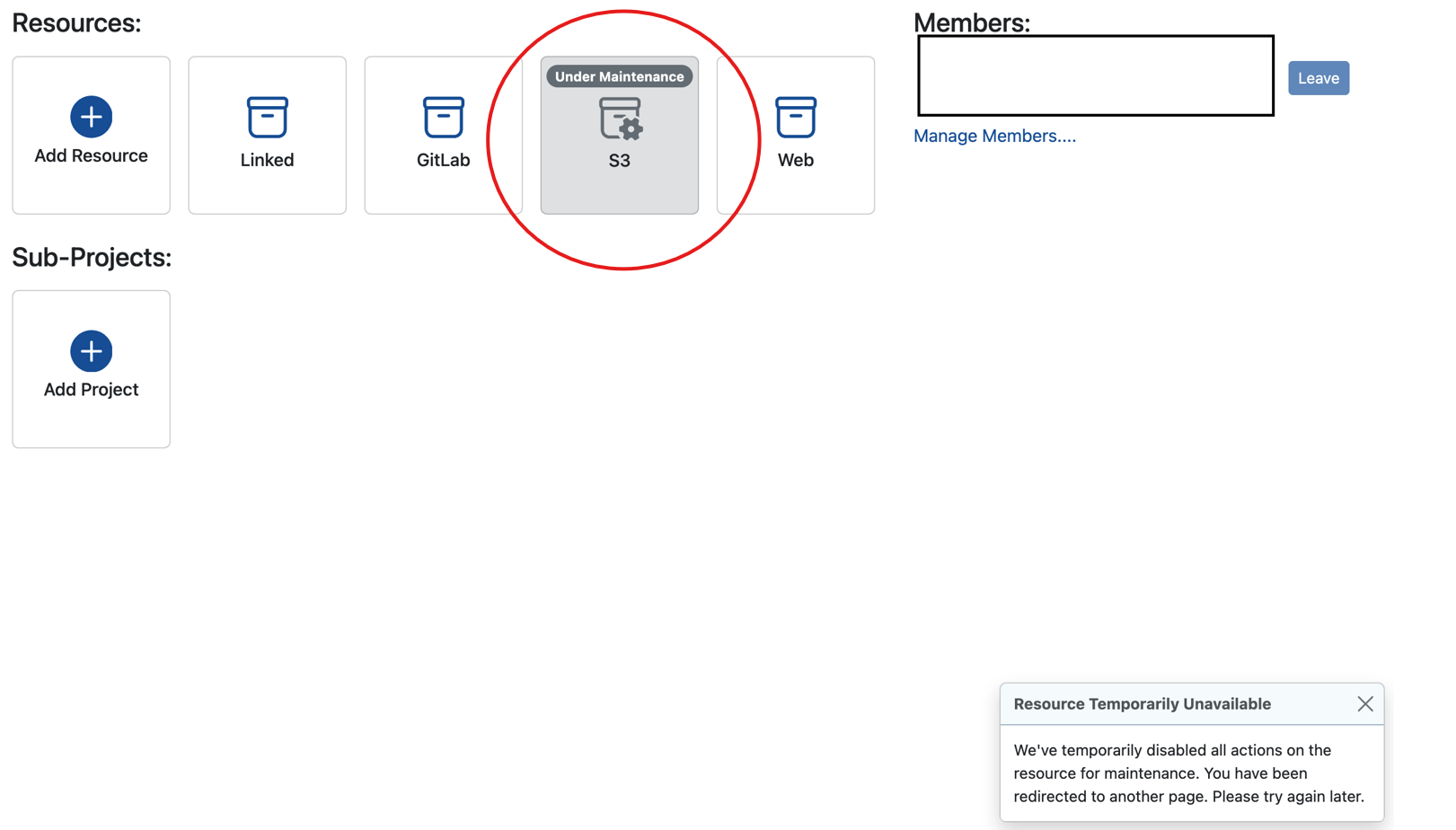Click the blue plus icon for Add Project

pos(91,351)
